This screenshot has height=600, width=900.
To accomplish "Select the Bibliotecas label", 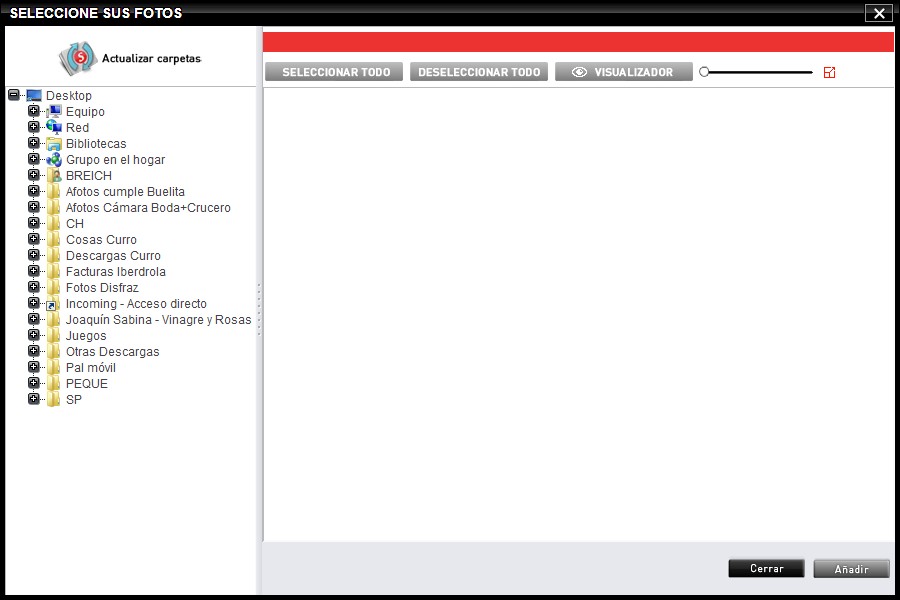I will click(96, 144).
